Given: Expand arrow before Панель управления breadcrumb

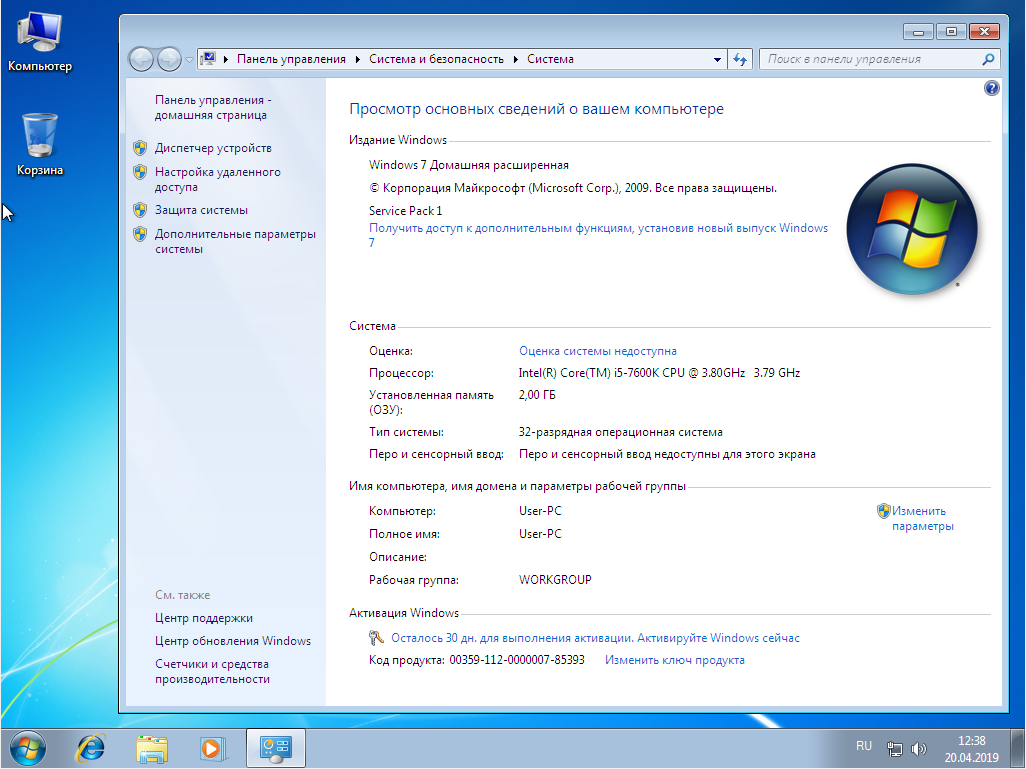Looking at the screenshot, I should [x=226, y=60].
